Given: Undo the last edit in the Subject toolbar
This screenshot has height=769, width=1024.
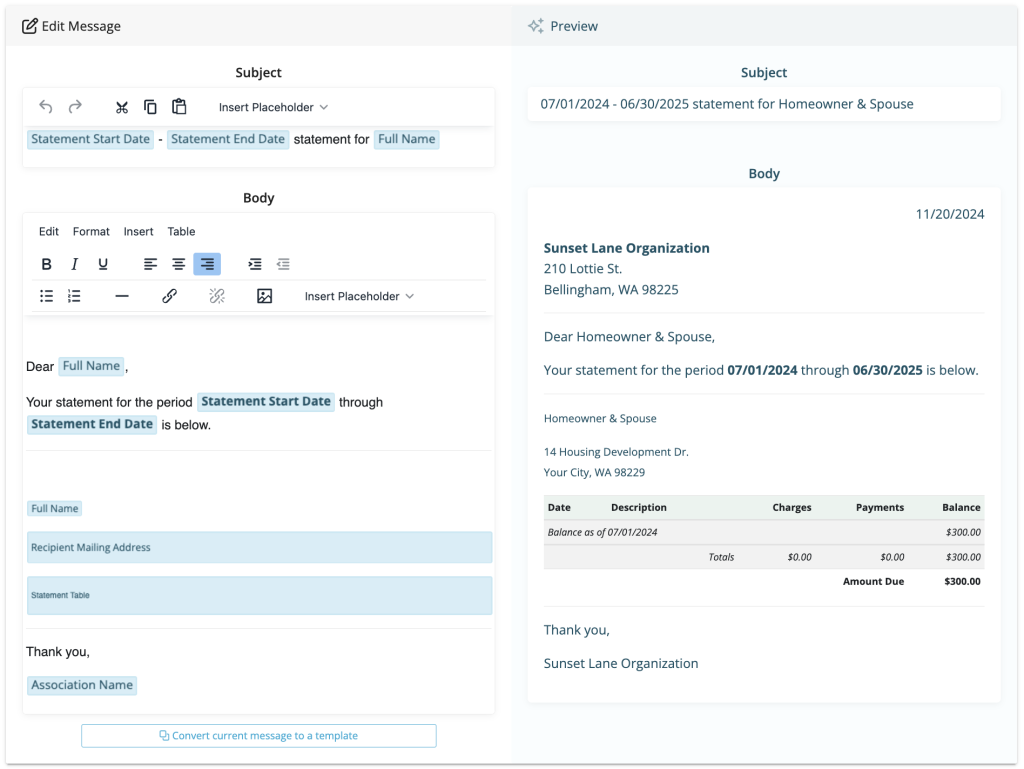Looking at the screenshot, I should [x=45, y=106].
